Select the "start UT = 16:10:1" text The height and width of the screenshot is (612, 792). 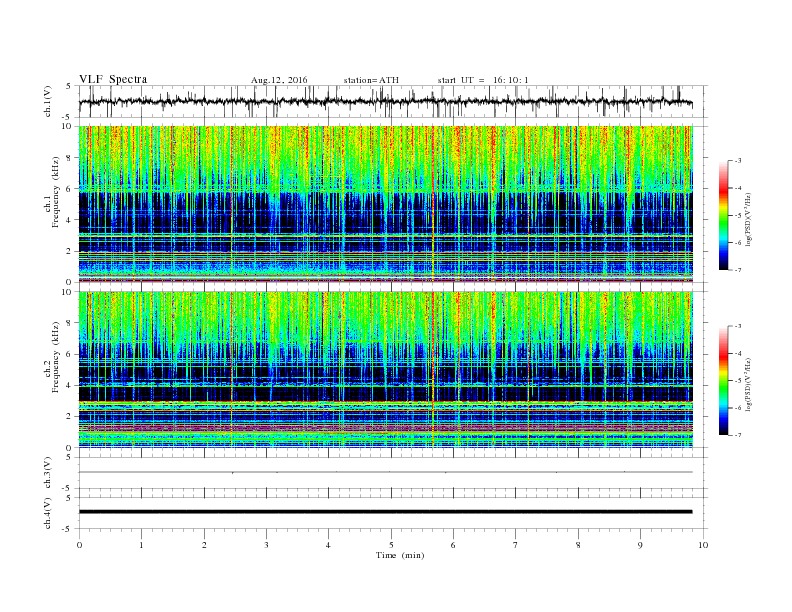click(x=483, y=80)
